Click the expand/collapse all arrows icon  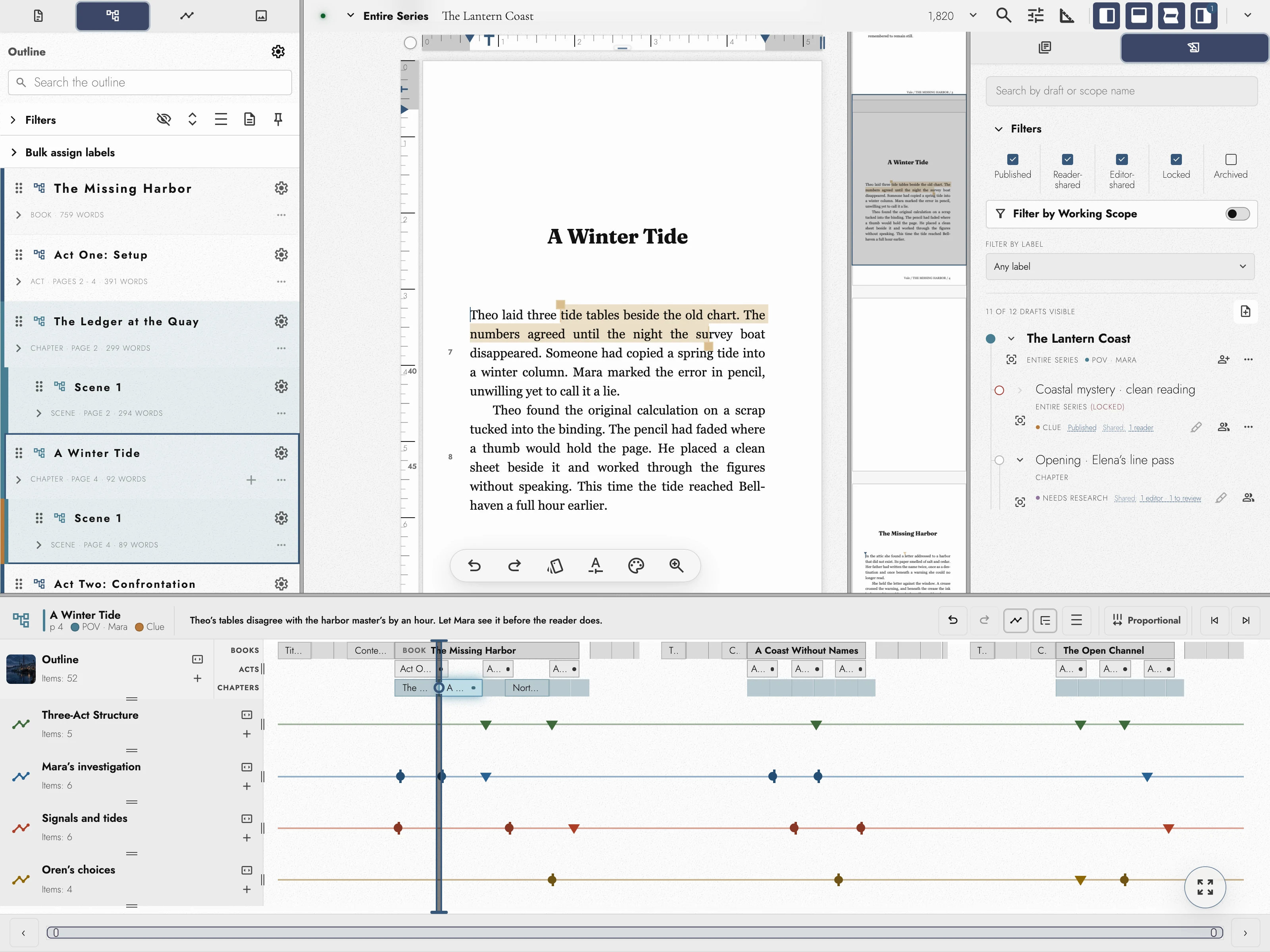point(192,119)
